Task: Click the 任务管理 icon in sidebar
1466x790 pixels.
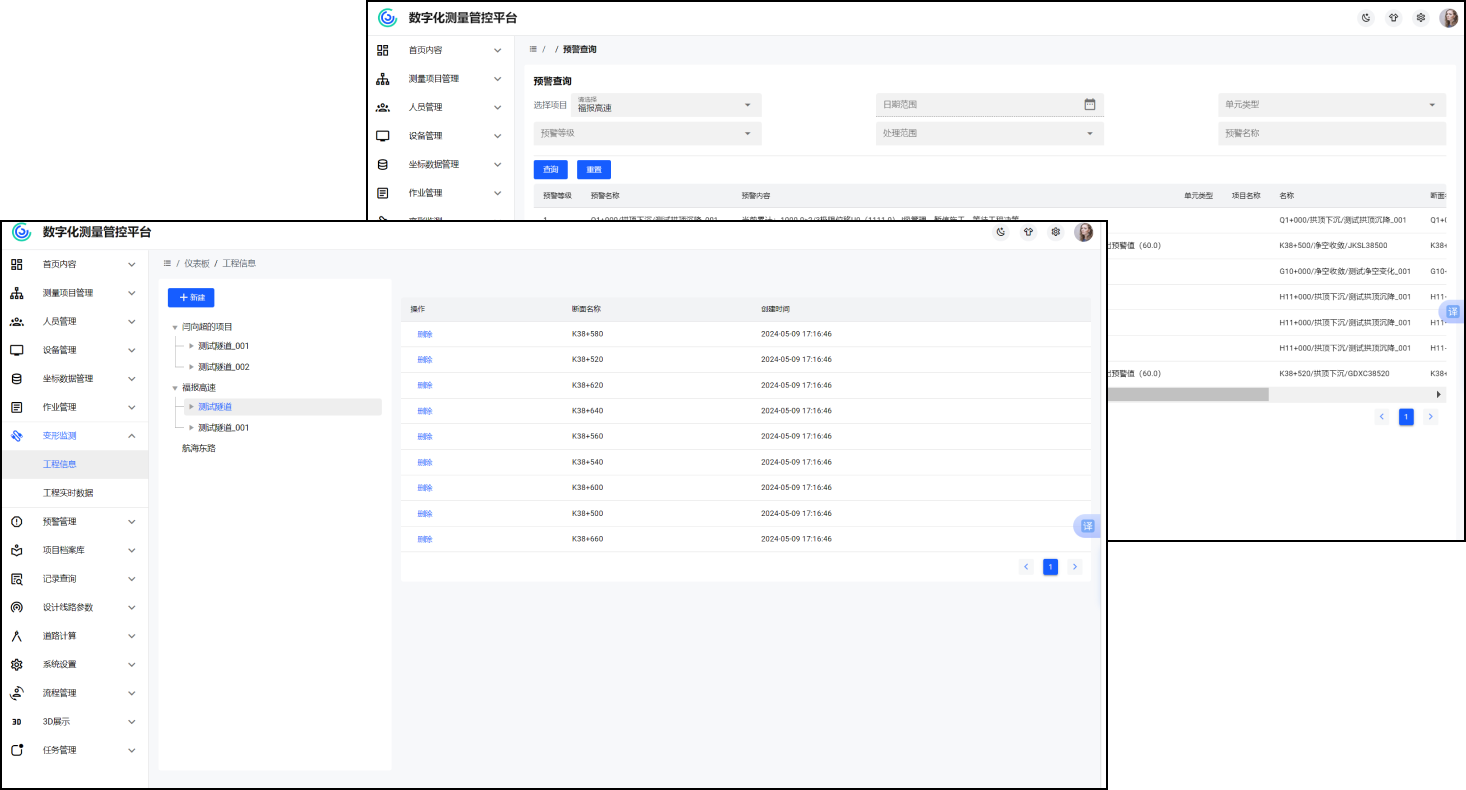Action: [17, 750]
